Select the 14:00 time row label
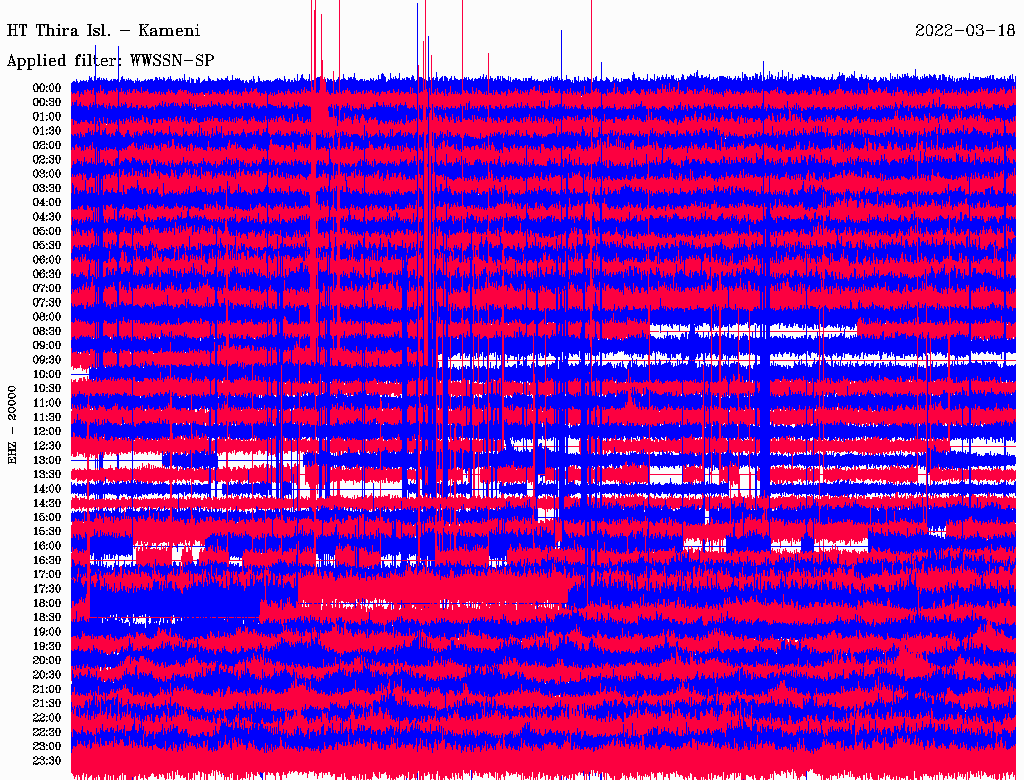1024x780 pixels. point(47,489)
